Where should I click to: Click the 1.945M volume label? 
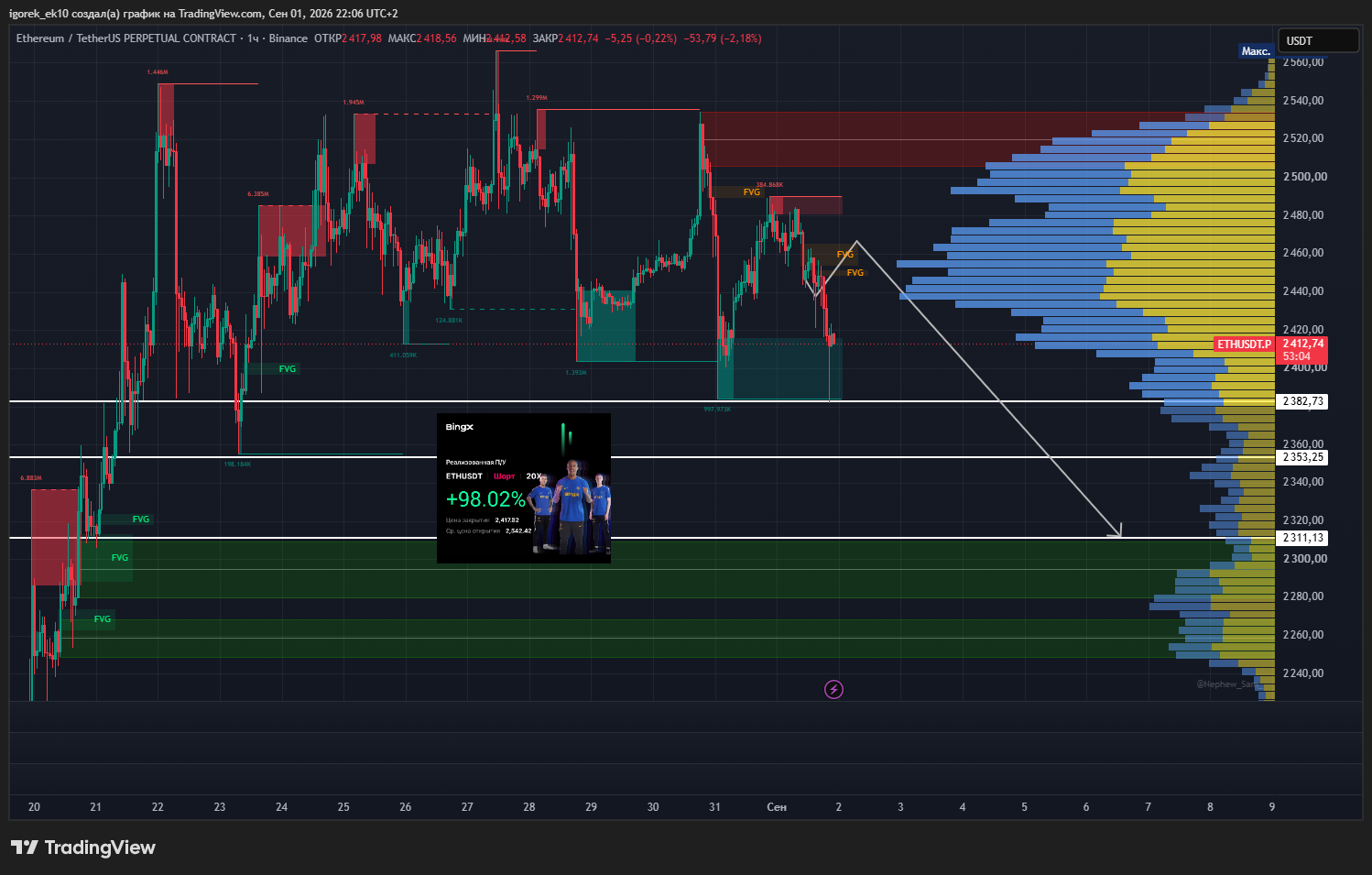(354, 103)
